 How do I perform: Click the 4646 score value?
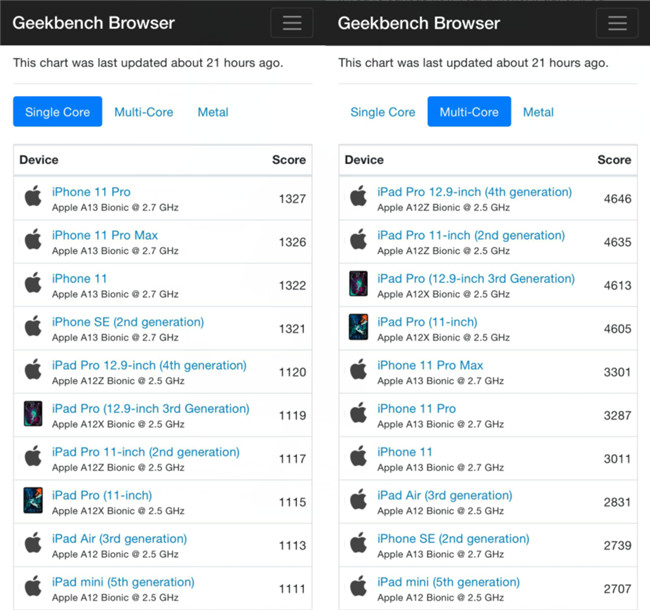click(x=618, y=199)
